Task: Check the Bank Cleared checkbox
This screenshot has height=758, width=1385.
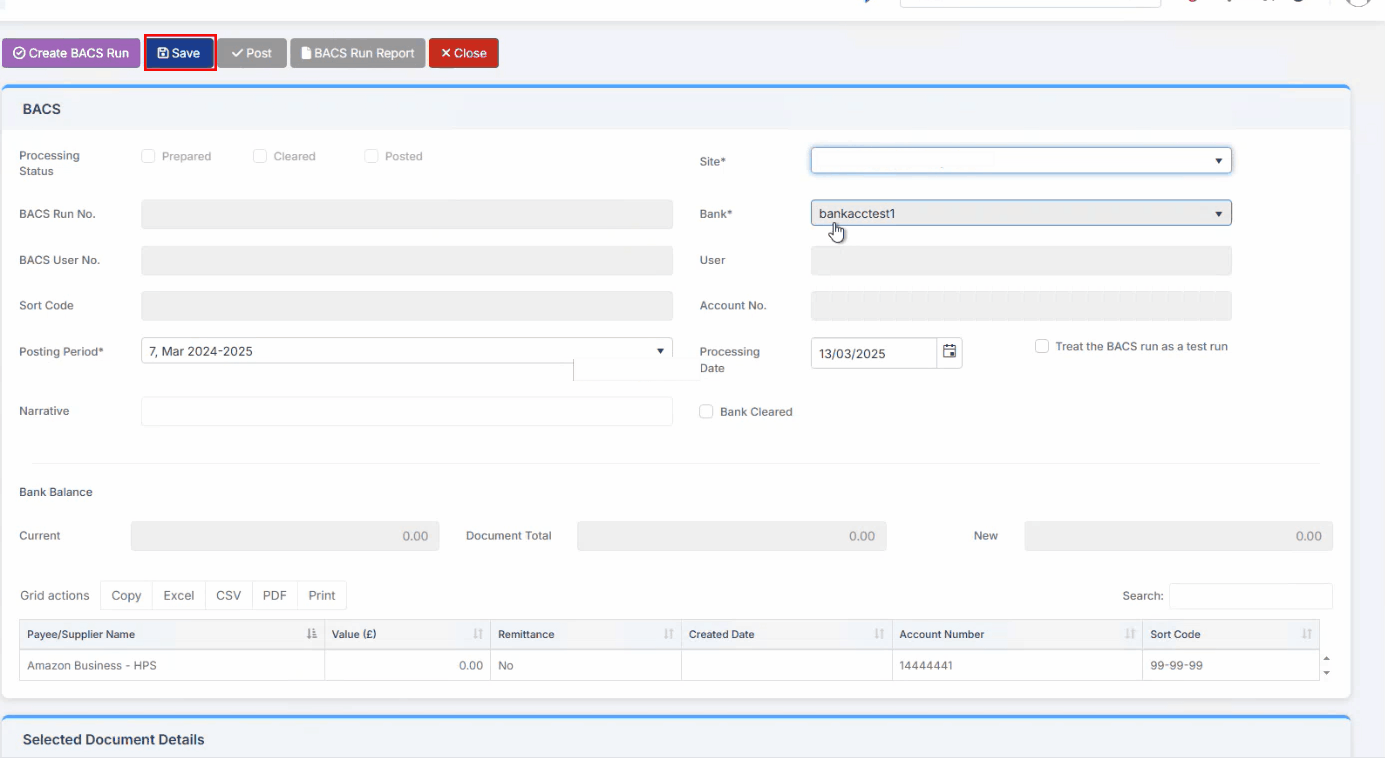Action: (706, 411)
